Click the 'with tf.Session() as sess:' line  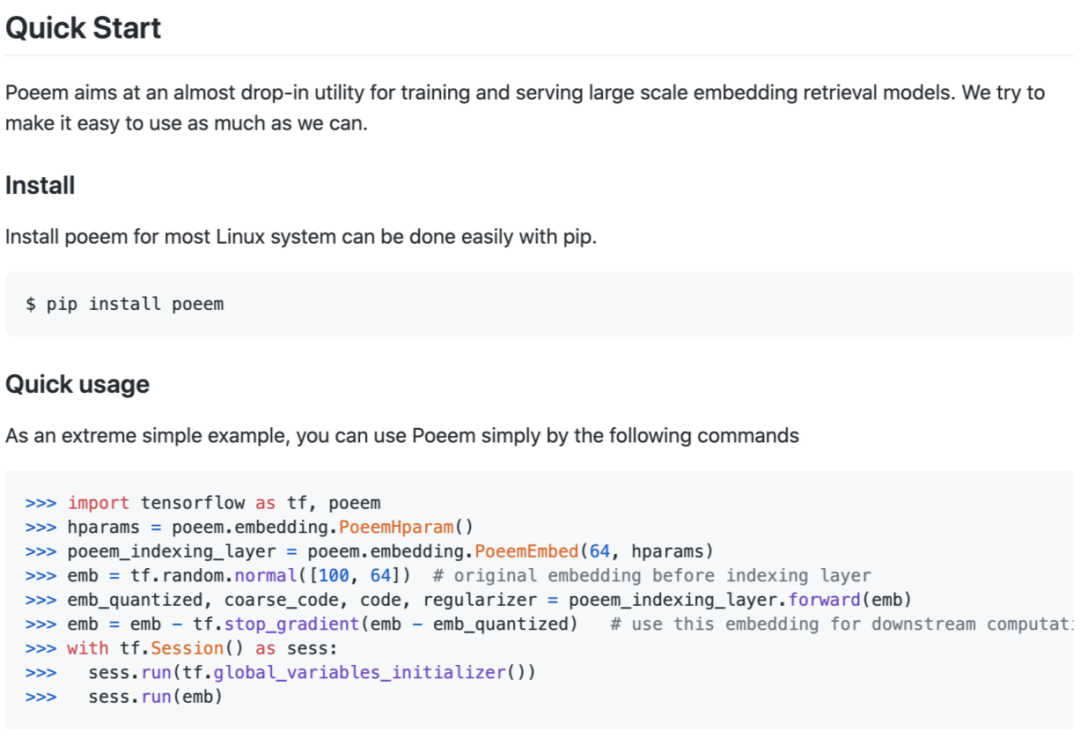click(x=182, y=648)
